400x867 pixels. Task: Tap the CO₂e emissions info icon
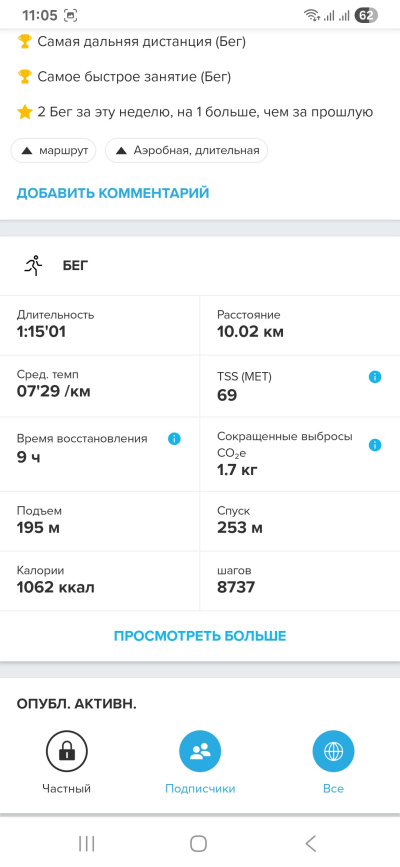(x=375, y=445)
